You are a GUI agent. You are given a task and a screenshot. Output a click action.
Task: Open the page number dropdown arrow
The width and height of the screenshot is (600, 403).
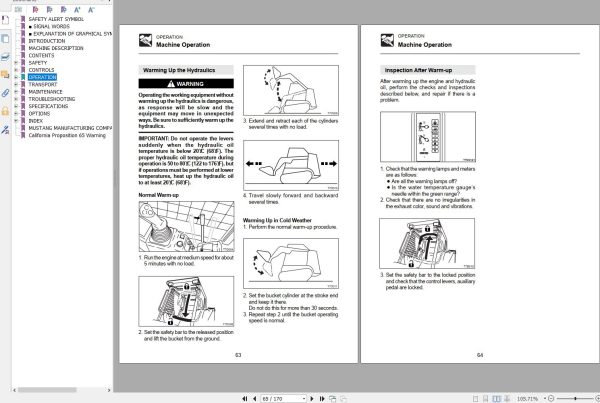point(304,399)
